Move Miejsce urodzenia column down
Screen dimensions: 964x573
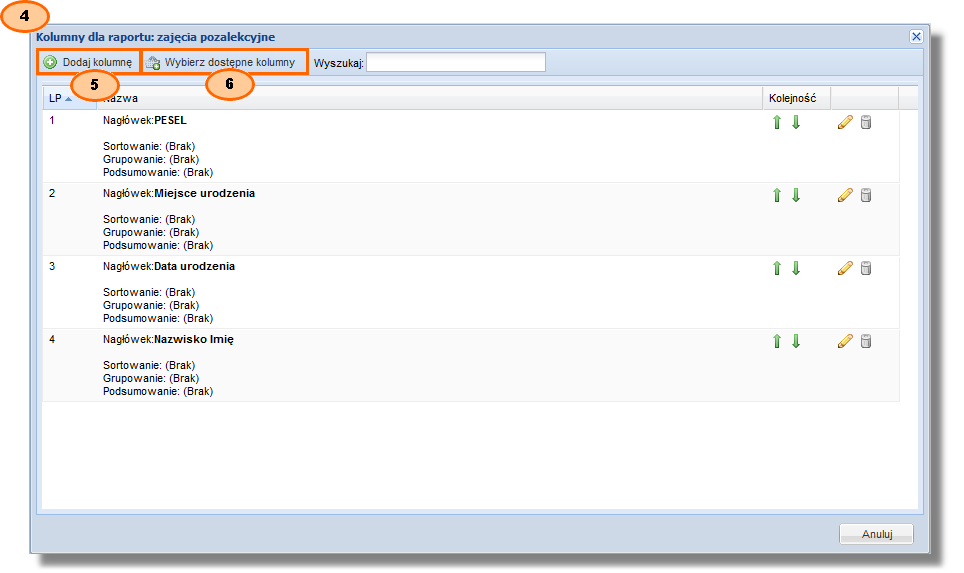[x=796, y=195]
